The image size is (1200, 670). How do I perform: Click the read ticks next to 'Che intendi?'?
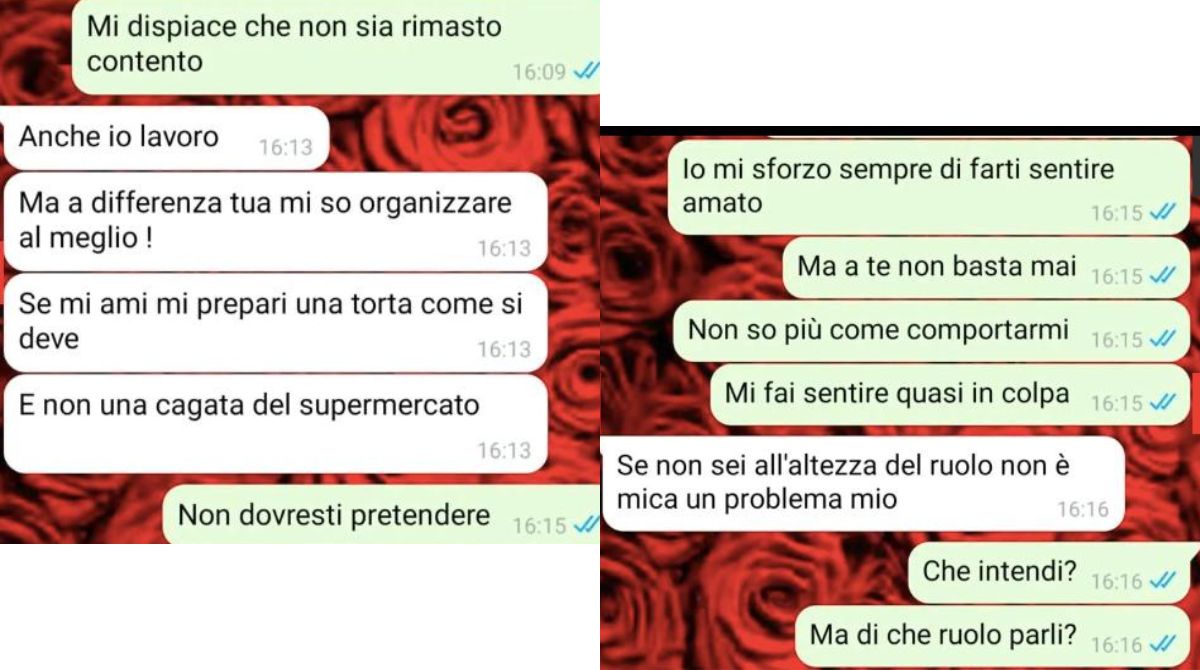tap(1162, 580)
